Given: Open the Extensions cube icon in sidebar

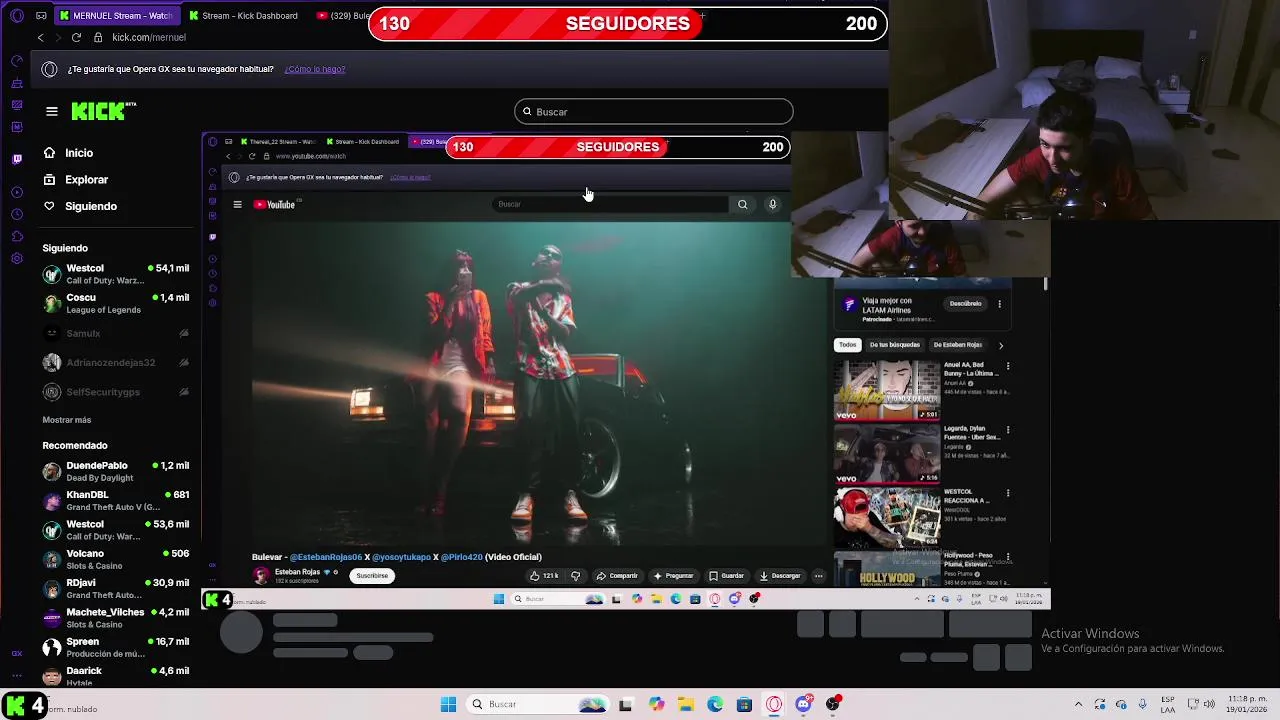Looking at the screenshot, I should [17, 237].
